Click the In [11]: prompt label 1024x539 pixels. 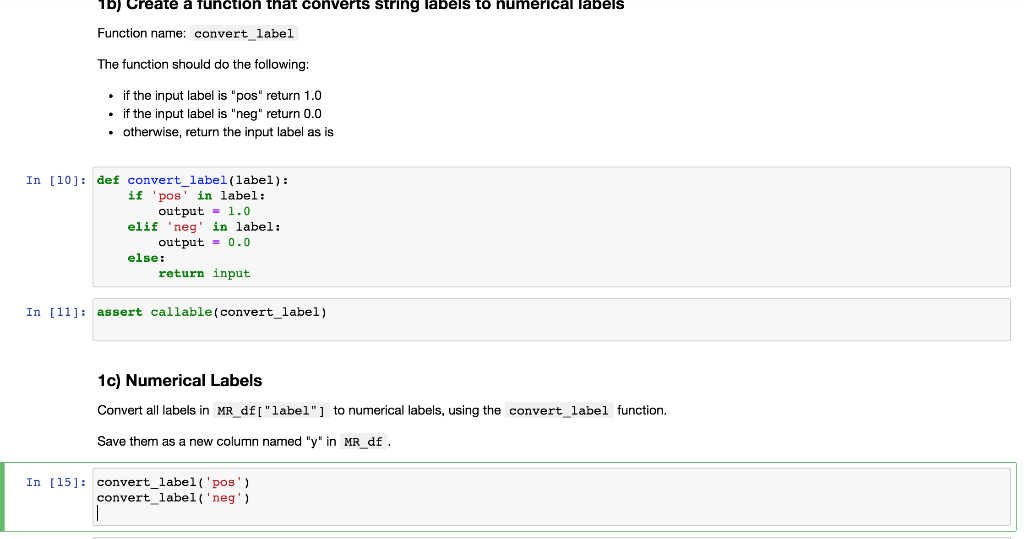tap(56, 312)
